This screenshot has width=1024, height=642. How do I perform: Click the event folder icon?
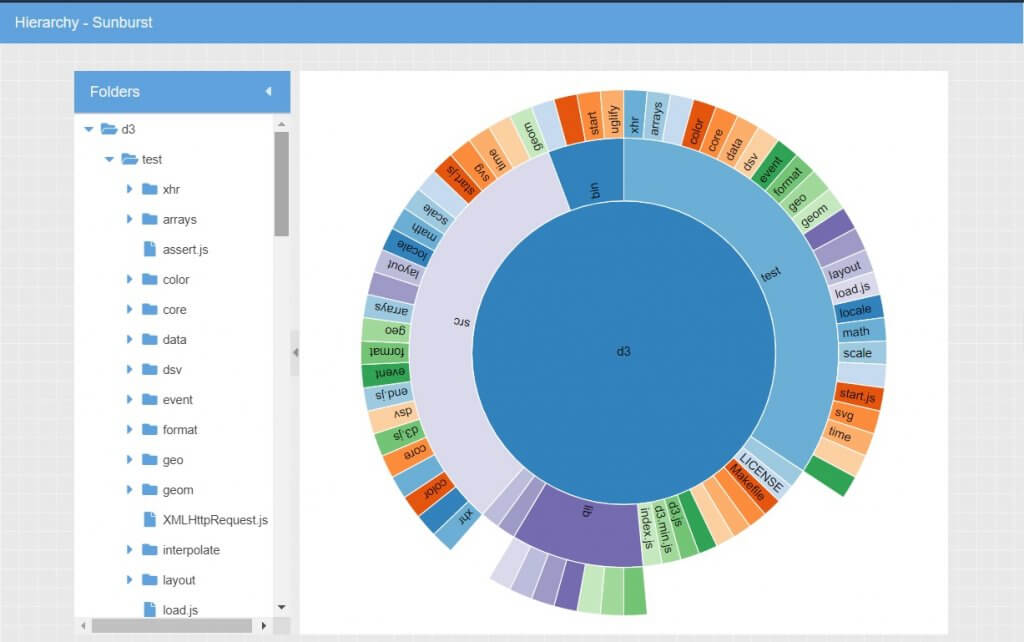[x=148, y=400]
